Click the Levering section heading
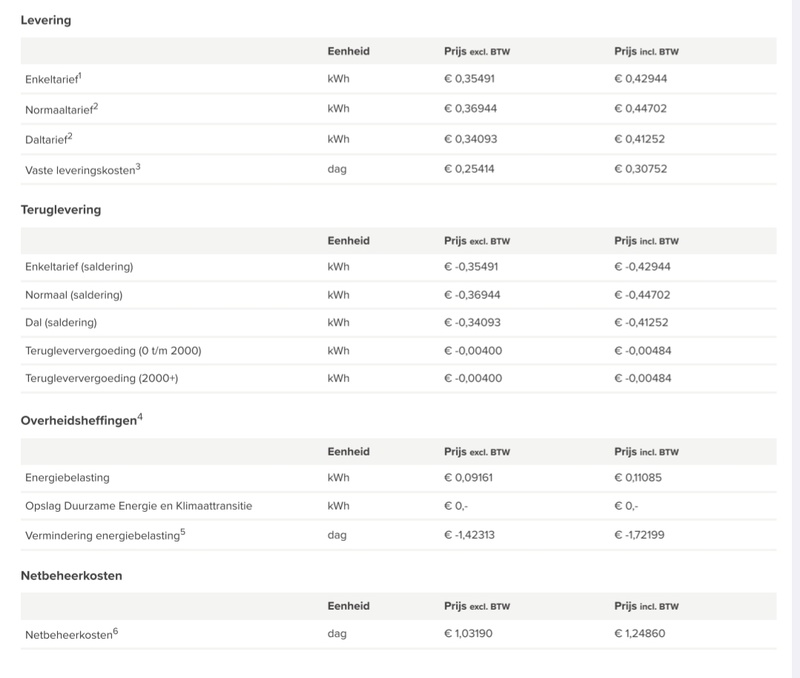 click(x=46, y=20)
